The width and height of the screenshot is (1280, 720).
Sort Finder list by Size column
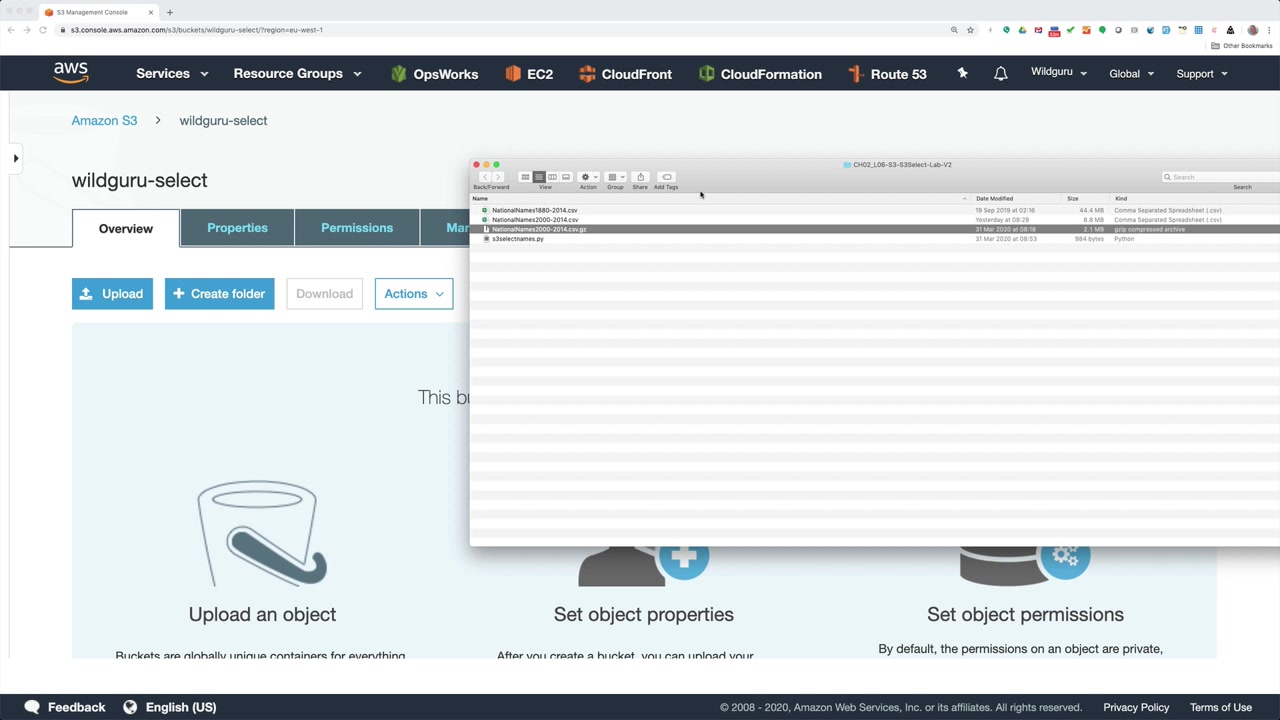pyautogui.click(x=1086, y=199)
